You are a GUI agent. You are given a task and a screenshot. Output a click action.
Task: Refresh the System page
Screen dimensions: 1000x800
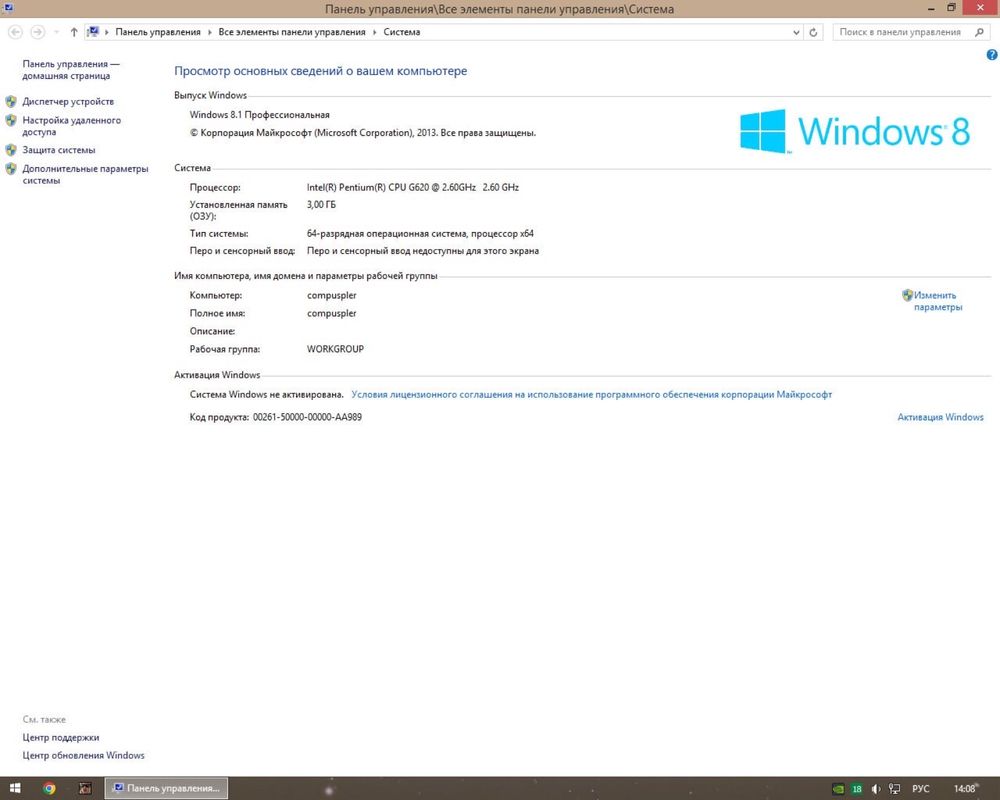[813, 32]
